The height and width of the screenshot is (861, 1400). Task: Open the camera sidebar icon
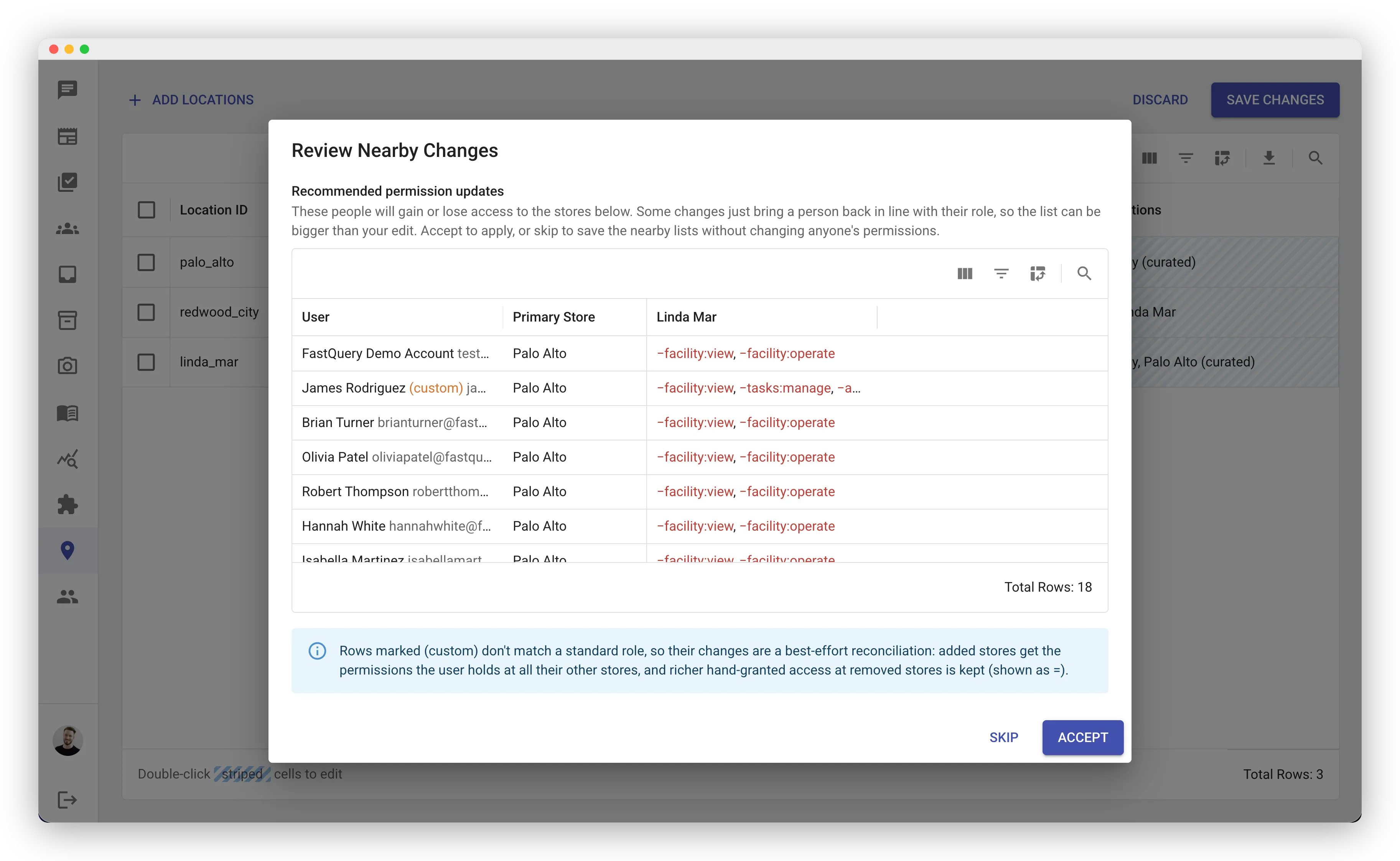67,366
